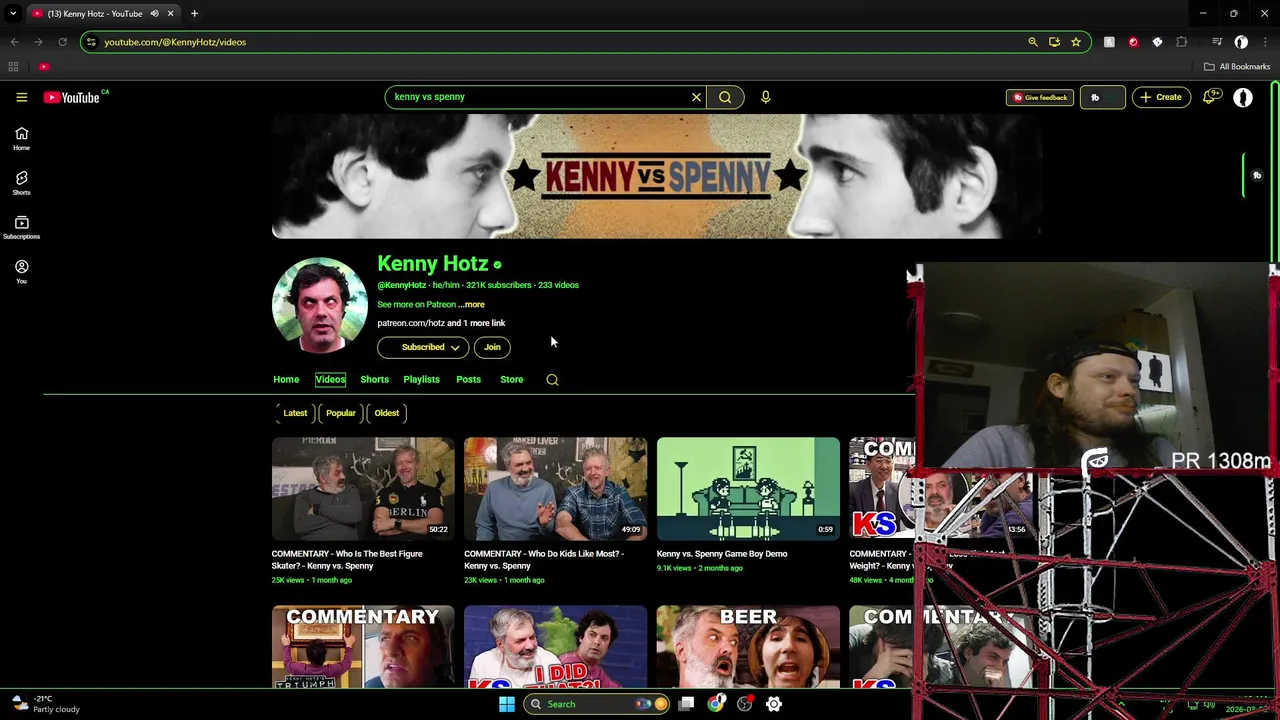Open the Chrome profile avatar
The image size is (1280, 720).
[x=1241, y=42]
